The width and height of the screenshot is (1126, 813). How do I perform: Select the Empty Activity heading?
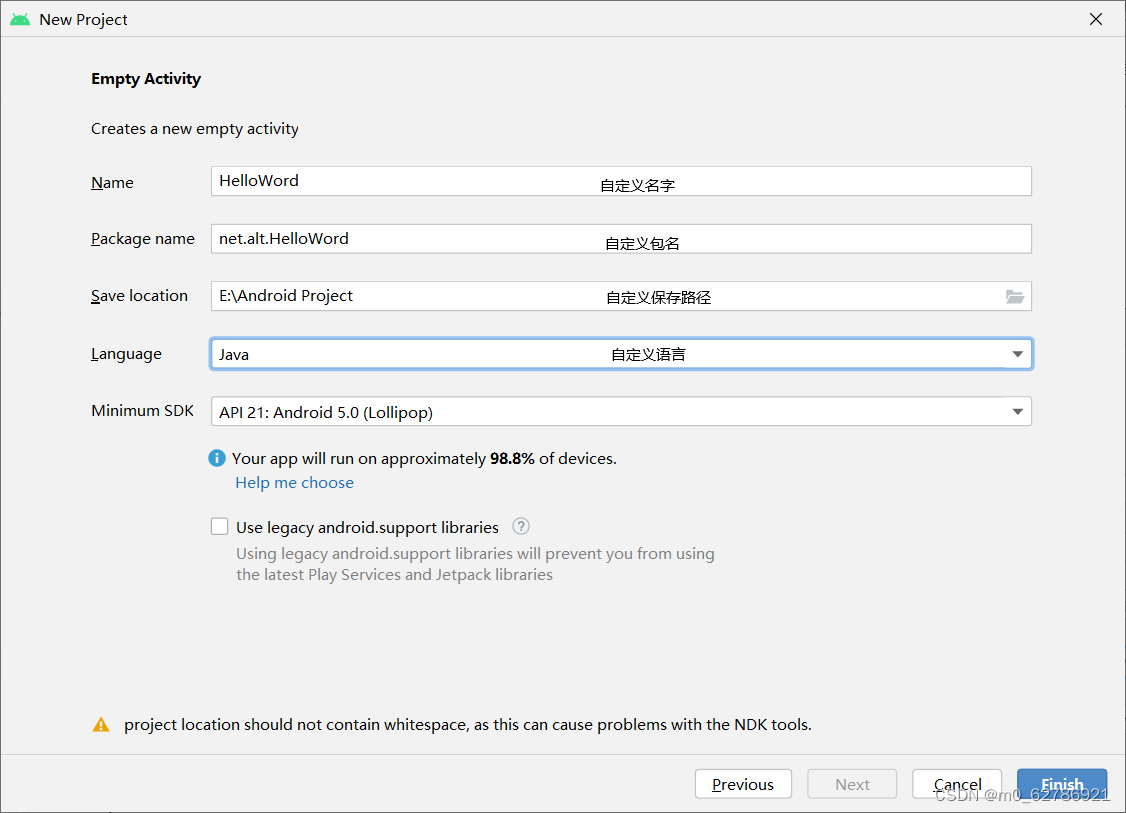(146, 78)
